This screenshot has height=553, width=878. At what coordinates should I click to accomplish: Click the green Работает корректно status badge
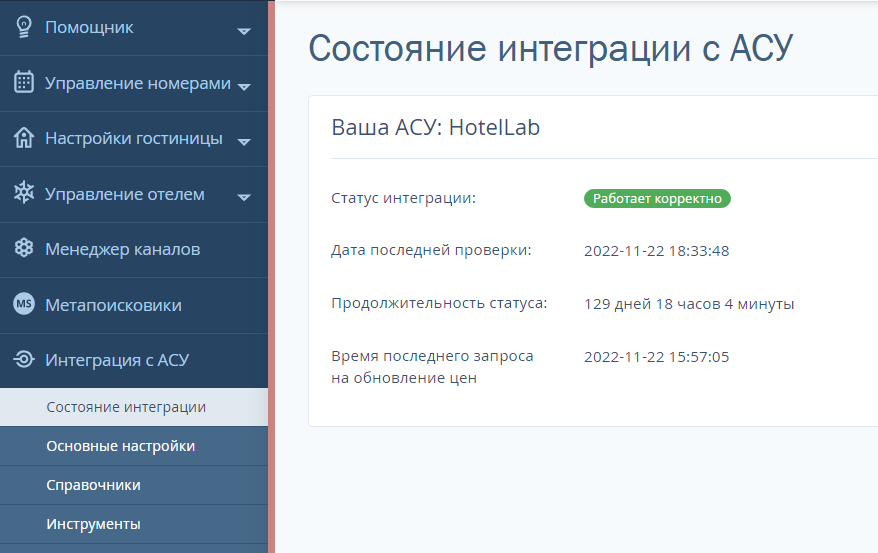pyautogui.click(x=657, y=199)
